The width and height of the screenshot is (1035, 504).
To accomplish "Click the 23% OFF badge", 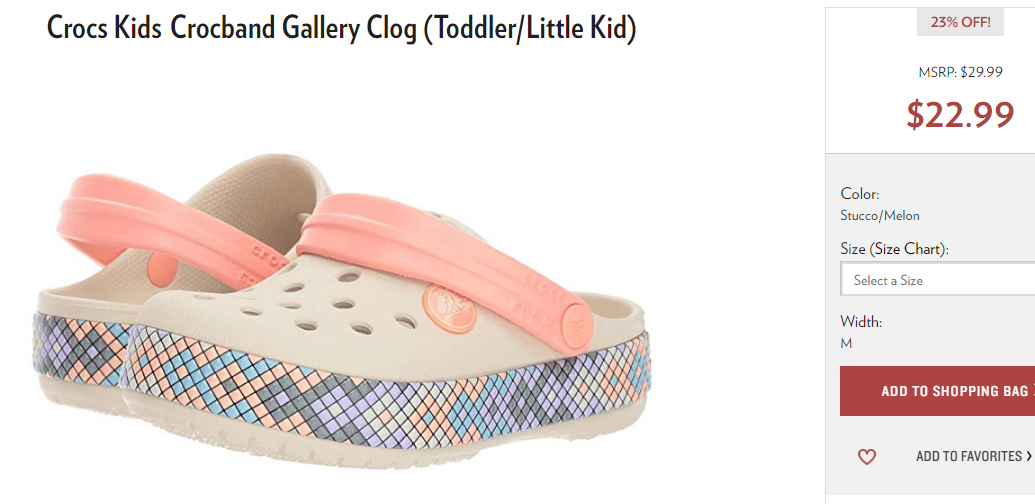I will point(960,22).
